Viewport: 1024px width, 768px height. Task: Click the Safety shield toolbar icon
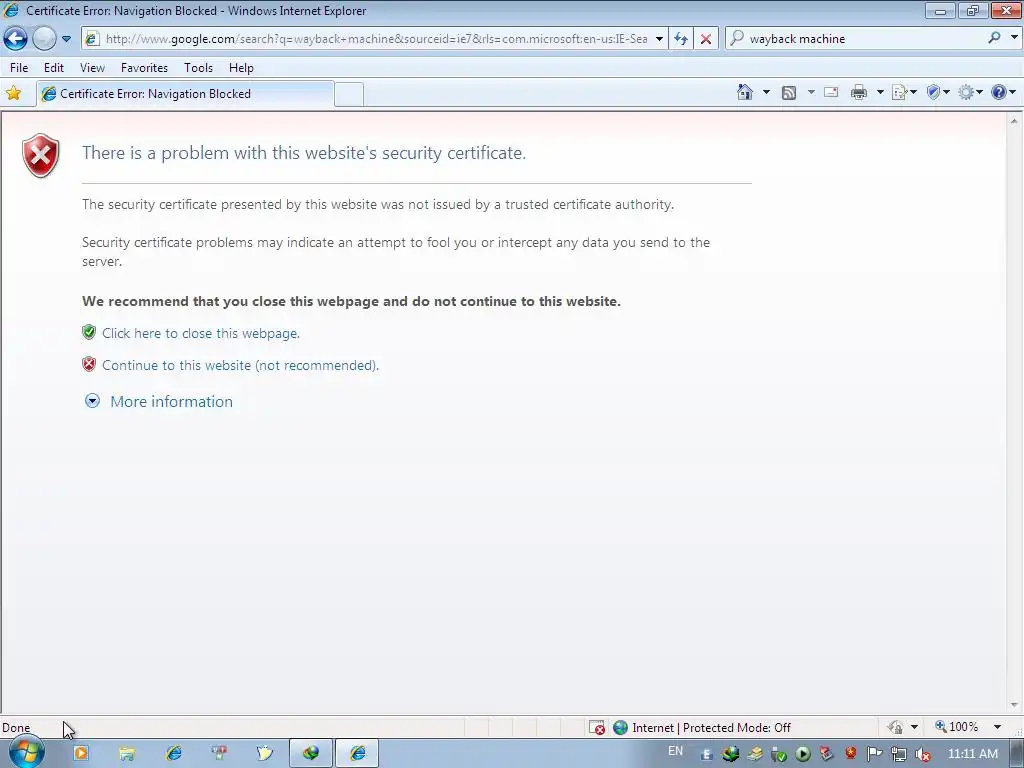click(934, 93)
